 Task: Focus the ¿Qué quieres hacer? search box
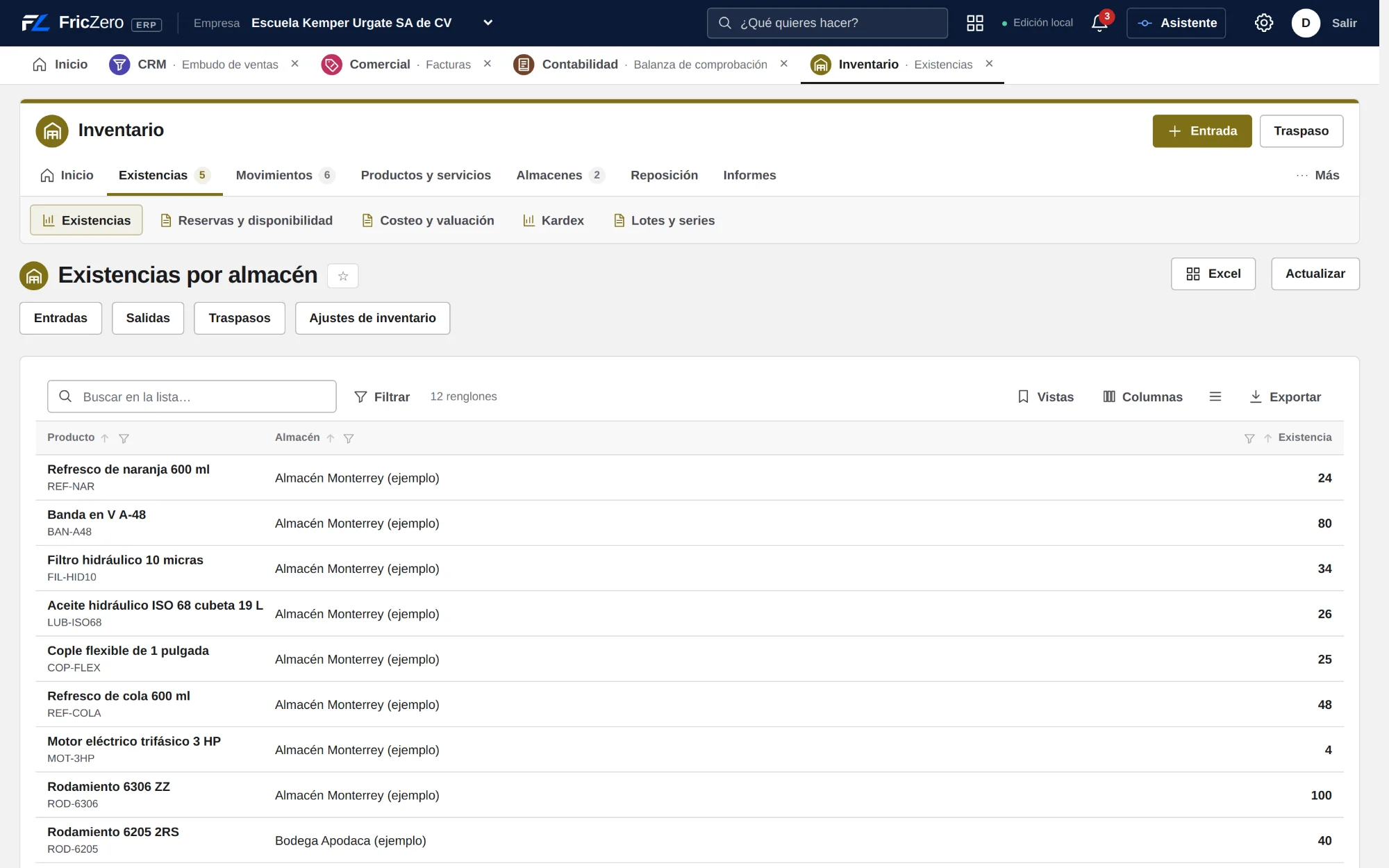pyautogui.click(x=827, y=23)
